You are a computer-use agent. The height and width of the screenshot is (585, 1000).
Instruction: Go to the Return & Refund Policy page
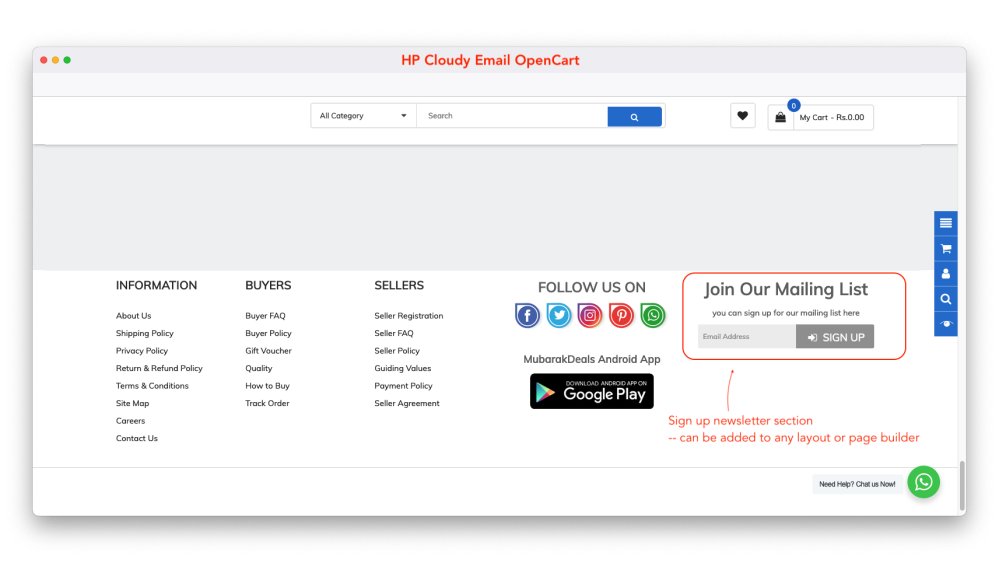coord(159,368)
